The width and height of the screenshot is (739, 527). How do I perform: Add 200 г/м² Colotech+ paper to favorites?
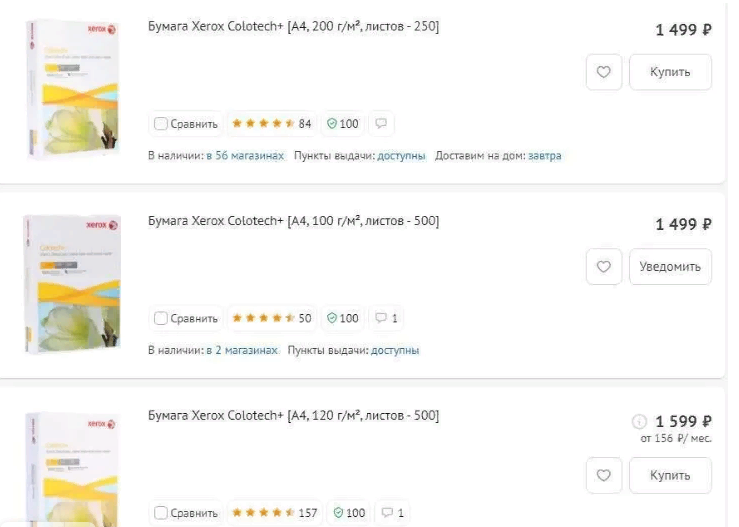click(604, 72)
